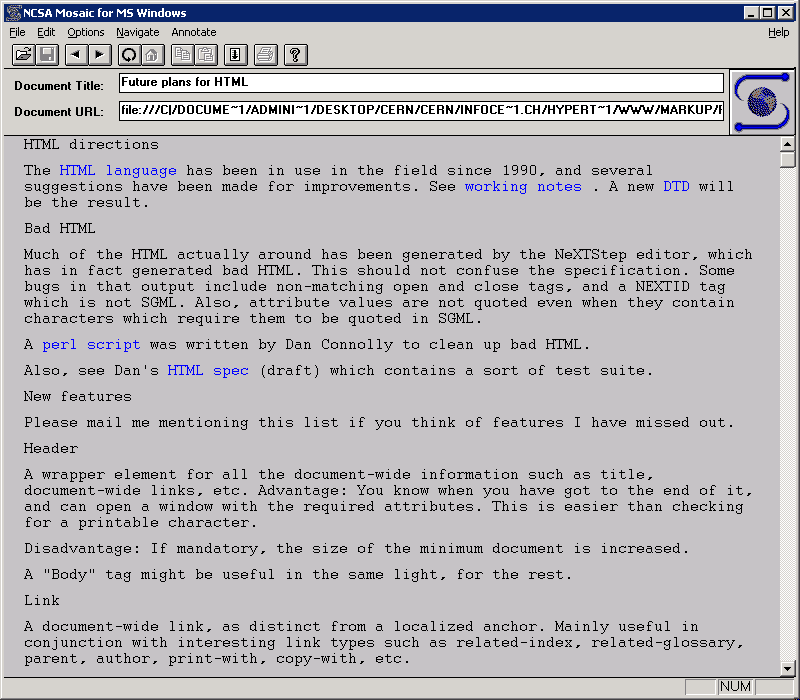
Task: Click the 'Header' heading text
Action: click(51, 448)
